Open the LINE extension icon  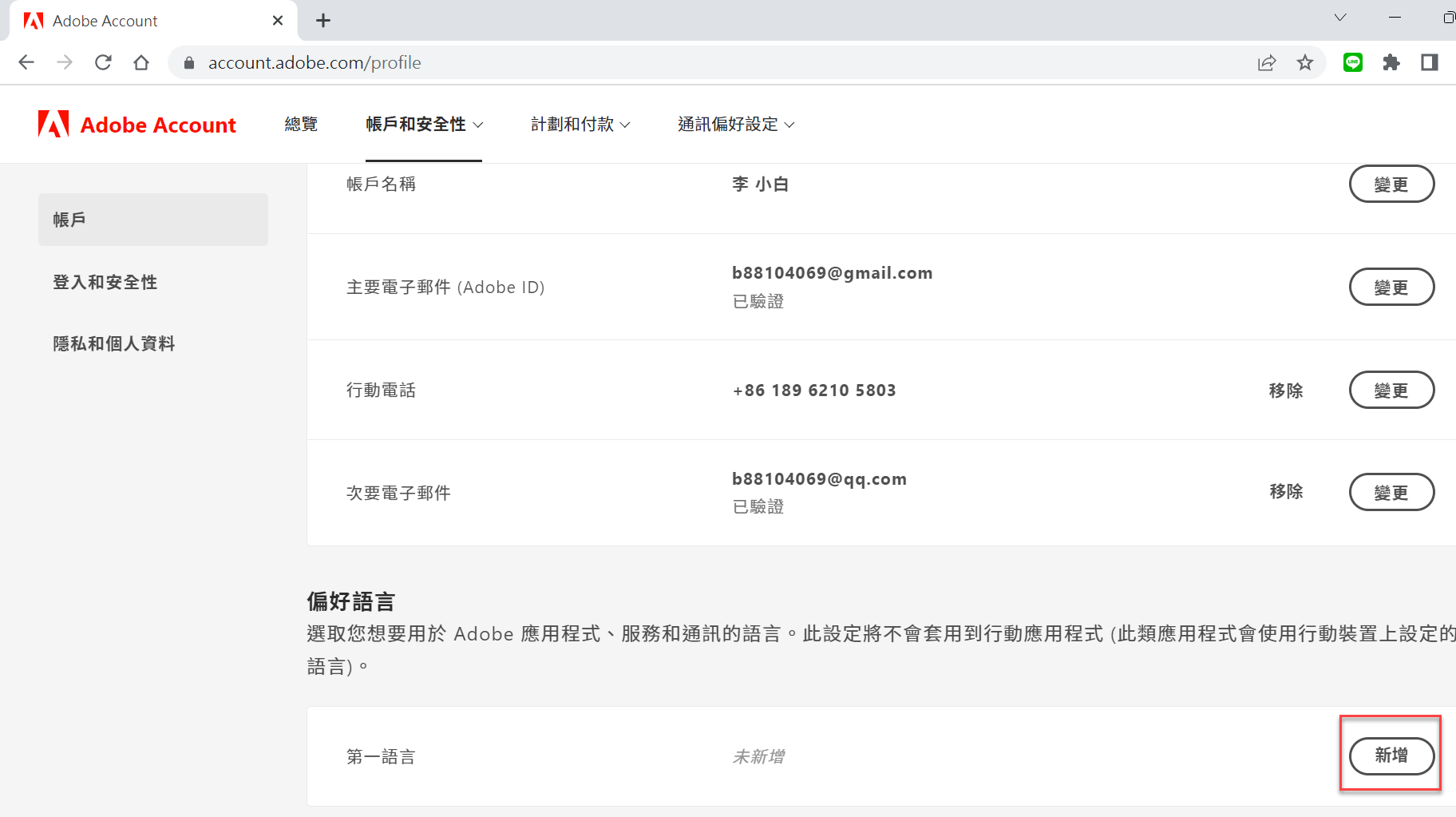tap(1353, 62)
